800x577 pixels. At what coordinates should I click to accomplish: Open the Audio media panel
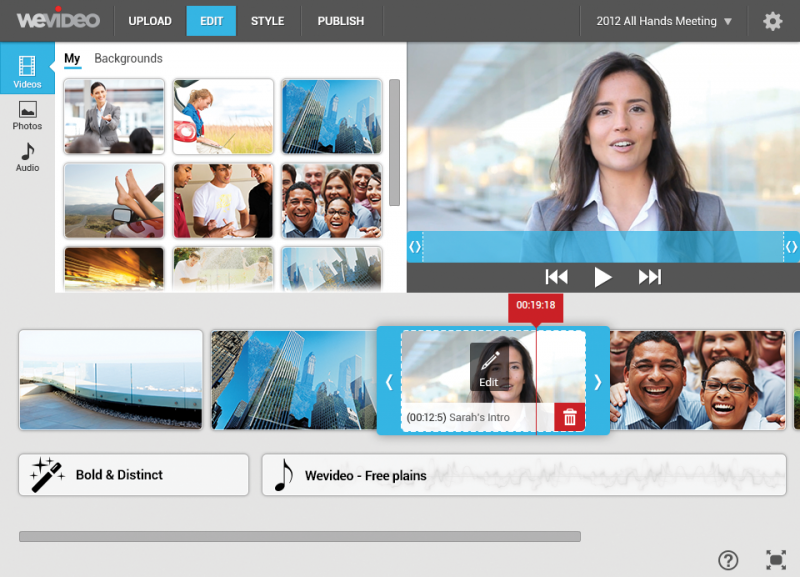point(27,158)
